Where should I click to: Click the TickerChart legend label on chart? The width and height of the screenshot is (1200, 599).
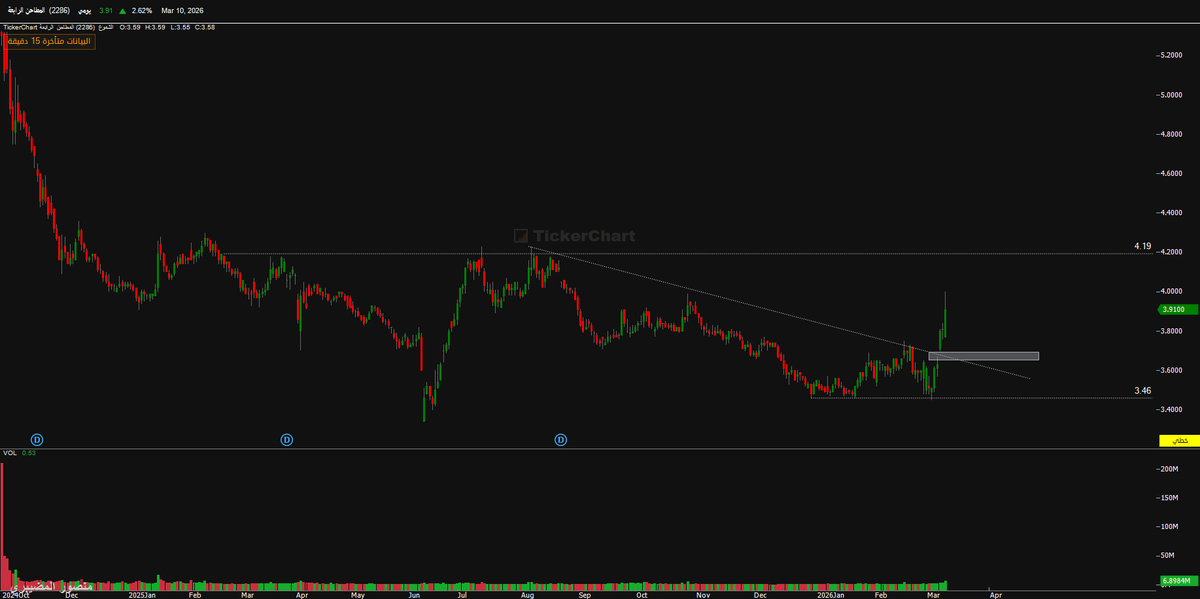20,27
